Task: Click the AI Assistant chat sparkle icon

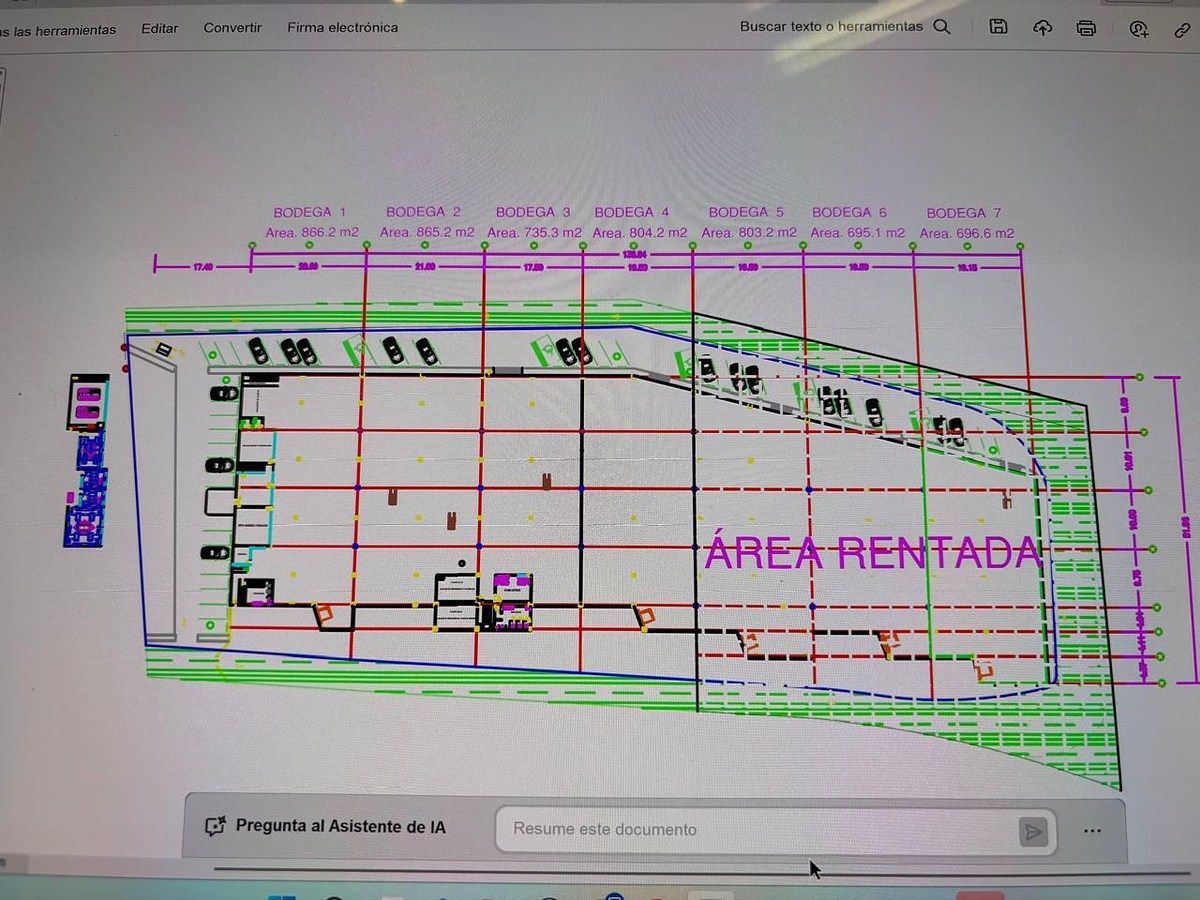Action: pyautogui.click(x=214, y=827)
